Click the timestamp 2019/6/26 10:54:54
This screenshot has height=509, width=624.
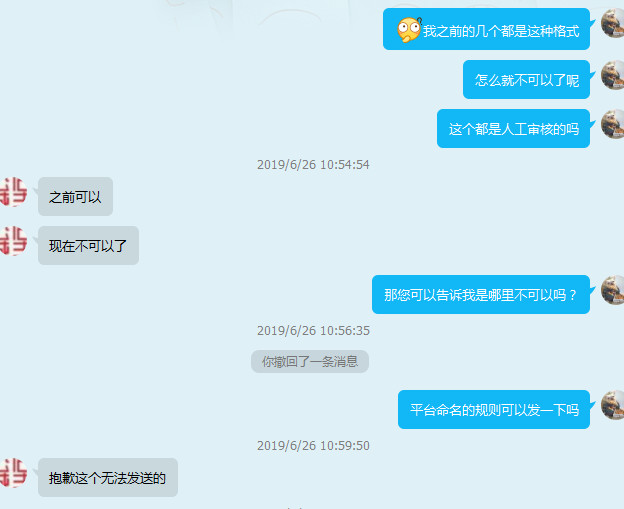point(313,164)
